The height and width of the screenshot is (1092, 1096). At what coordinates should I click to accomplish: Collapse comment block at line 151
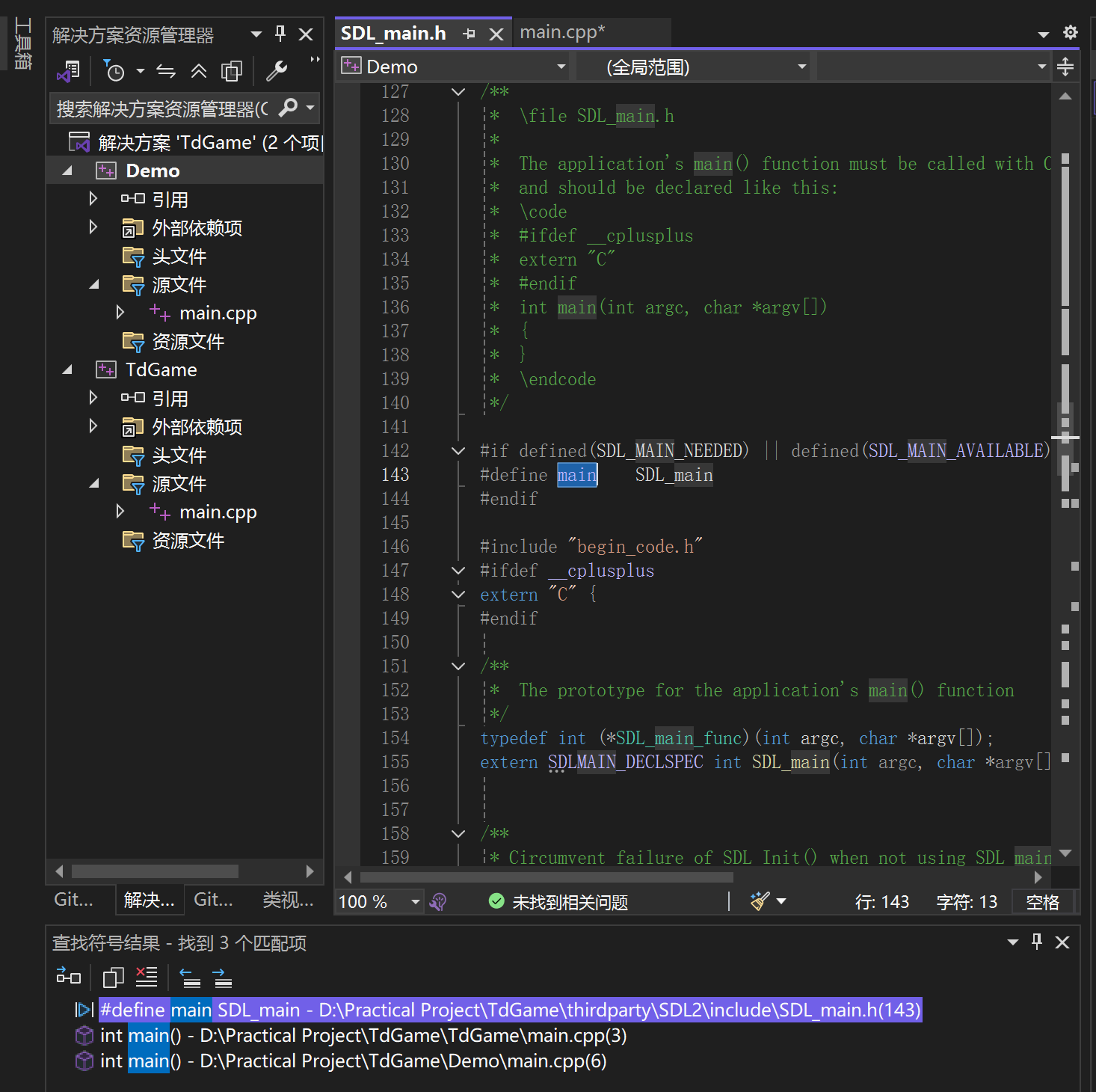point(458,666)
